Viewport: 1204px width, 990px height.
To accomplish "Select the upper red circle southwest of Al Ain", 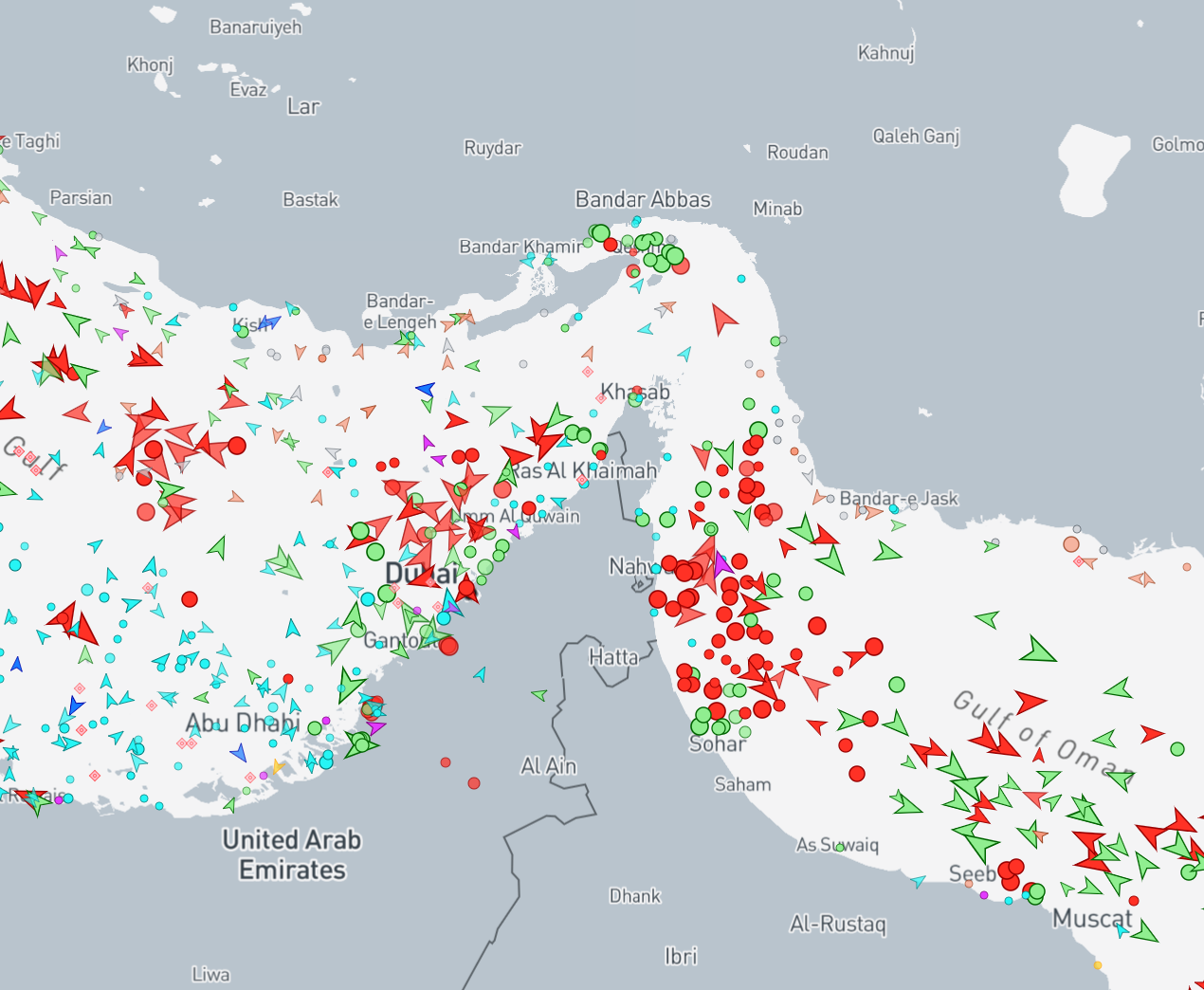I will [446, 762].
